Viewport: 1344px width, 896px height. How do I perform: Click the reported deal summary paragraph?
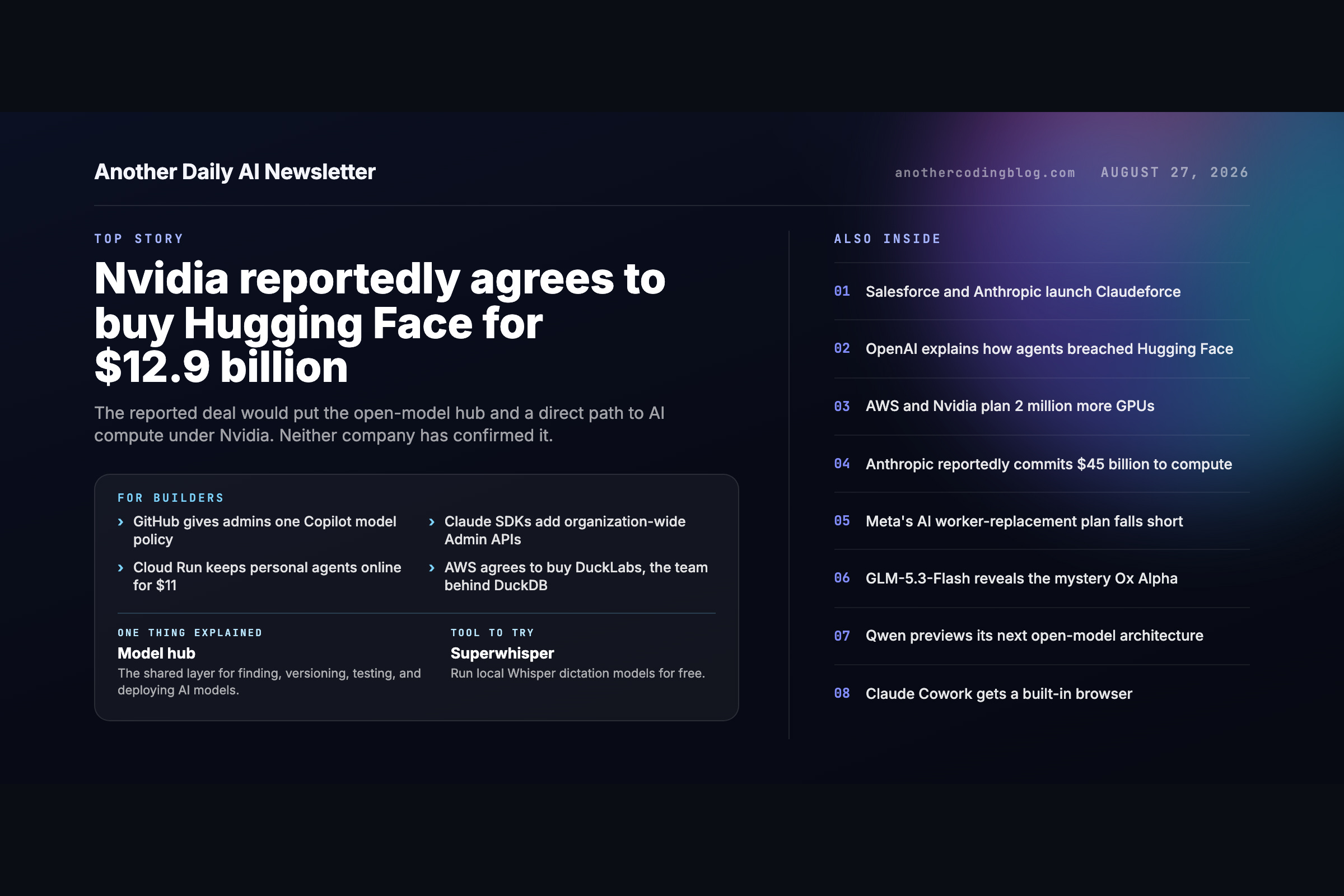tap(380, 424)
